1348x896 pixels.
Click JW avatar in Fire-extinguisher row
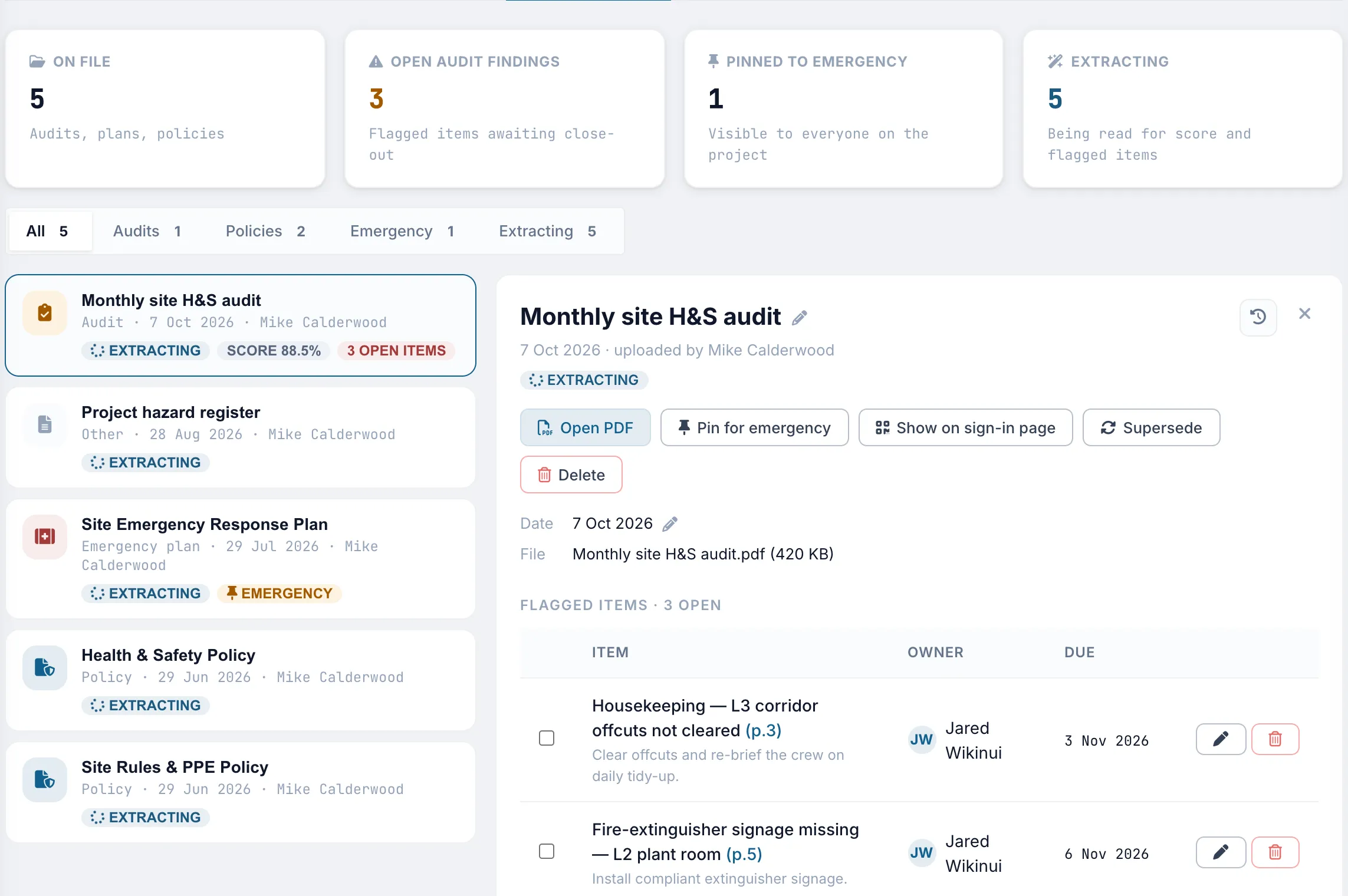point(922,853)
